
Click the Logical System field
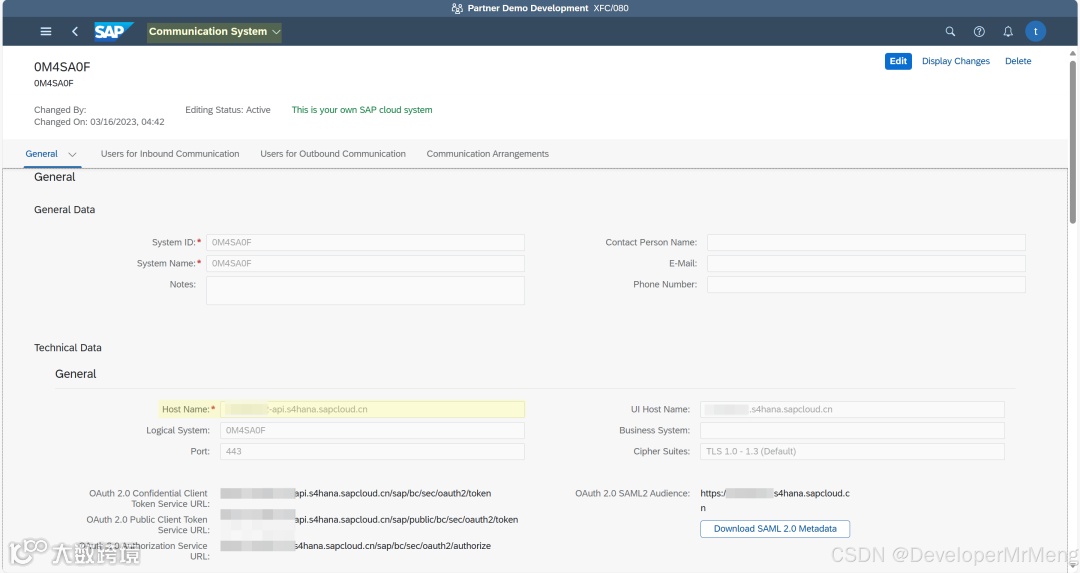pyautogui.click(x=372, y=430)
